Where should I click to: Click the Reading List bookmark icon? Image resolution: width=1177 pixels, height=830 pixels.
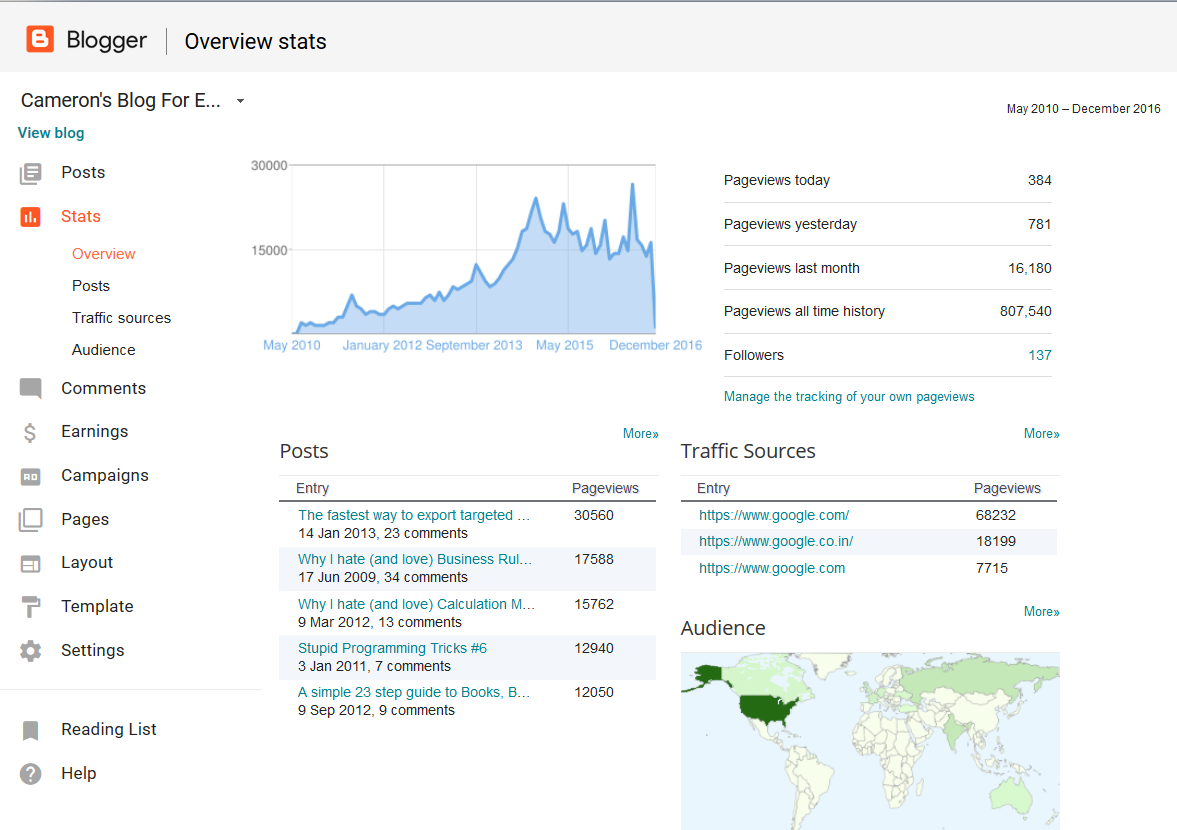coord(31,730)
